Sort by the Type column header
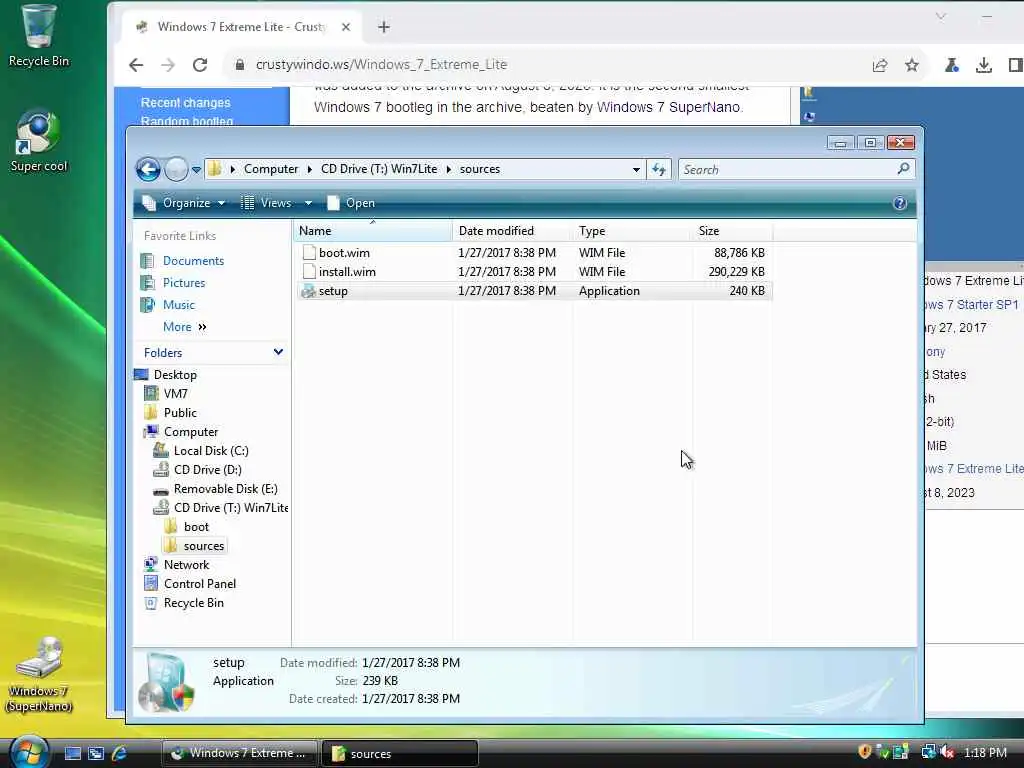 [x=632, y=231]
